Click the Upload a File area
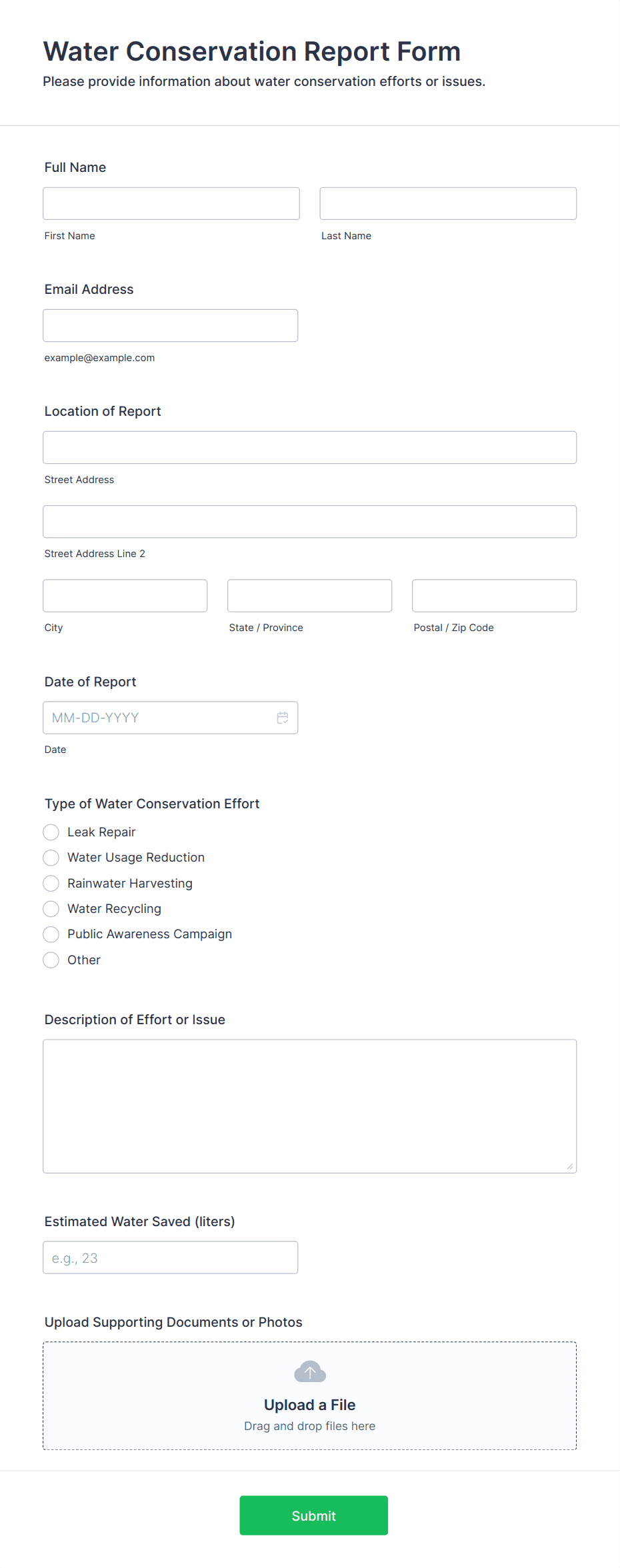Screen dimensions: 620x1568 (x=309, y=1405)
